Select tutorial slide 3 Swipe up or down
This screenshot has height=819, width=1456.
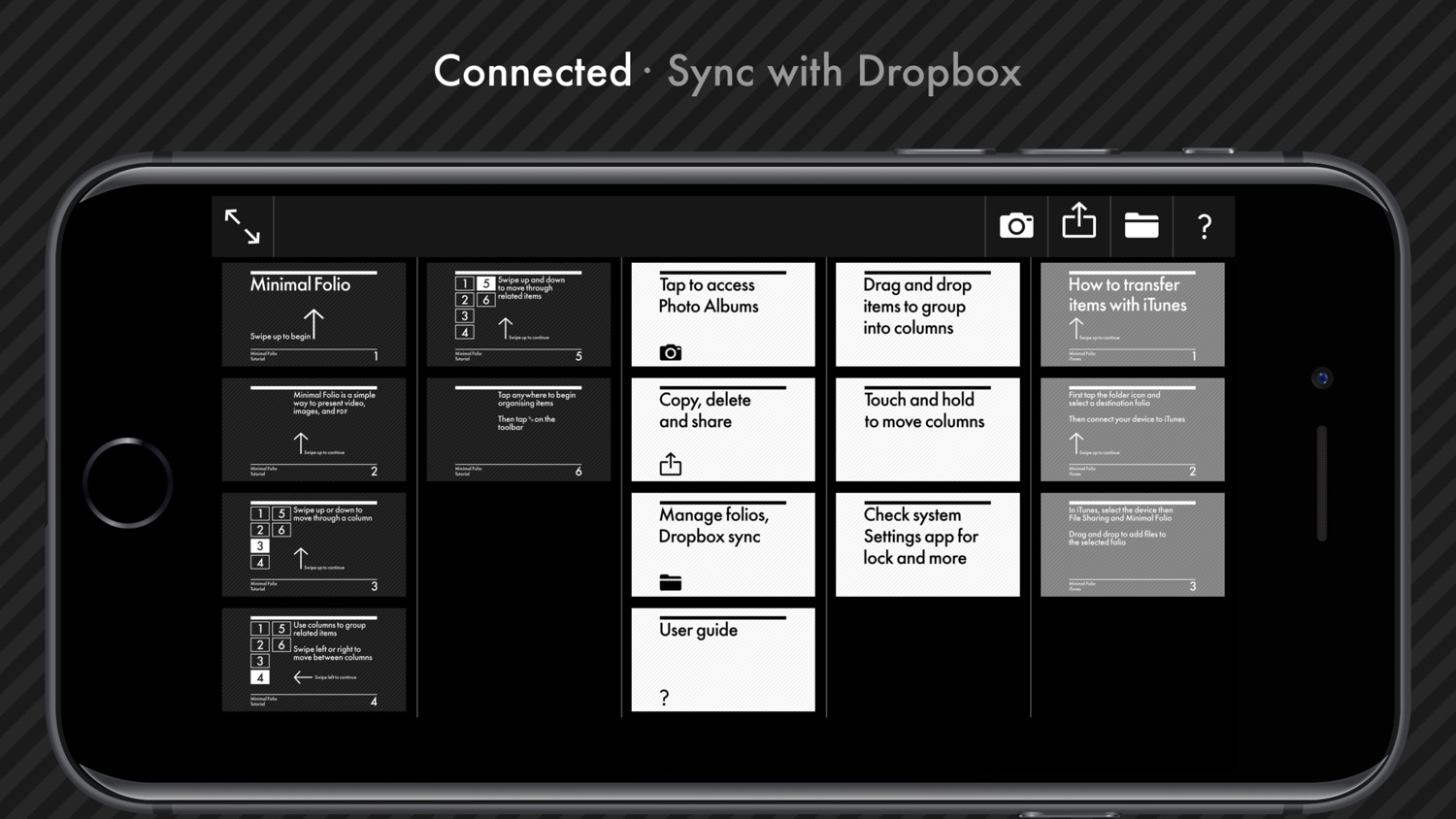pos(314,544)
